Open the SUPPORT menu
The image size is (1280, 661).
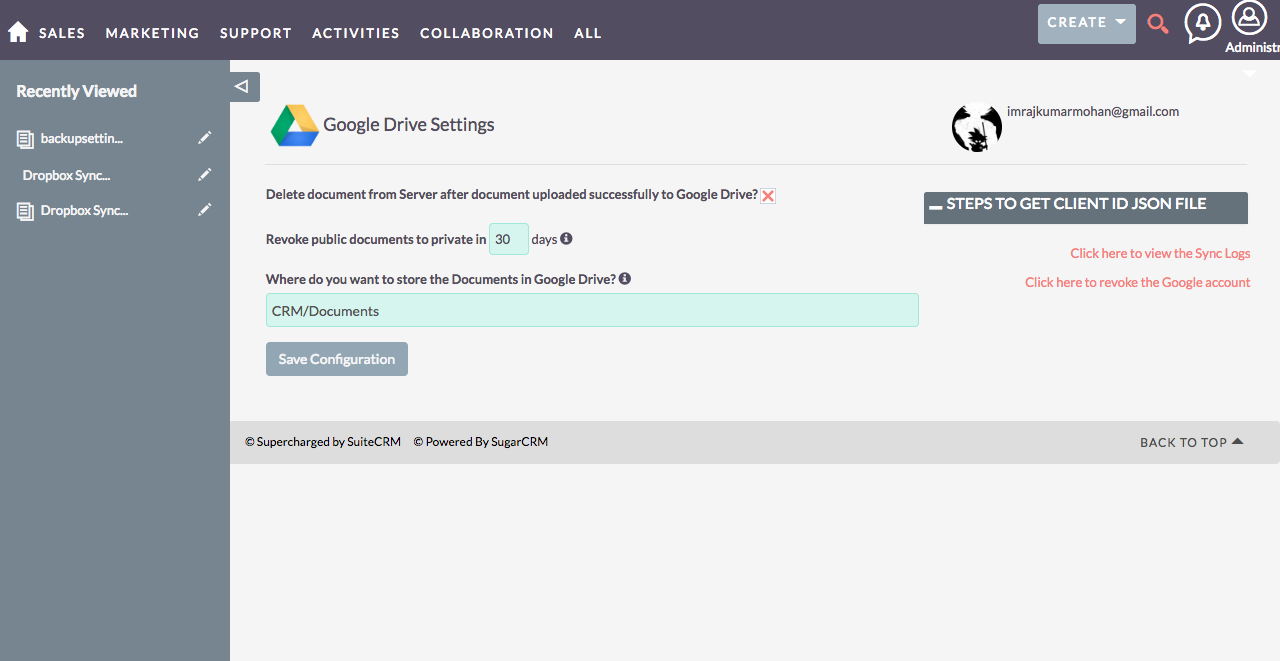(x=256, y=33)
